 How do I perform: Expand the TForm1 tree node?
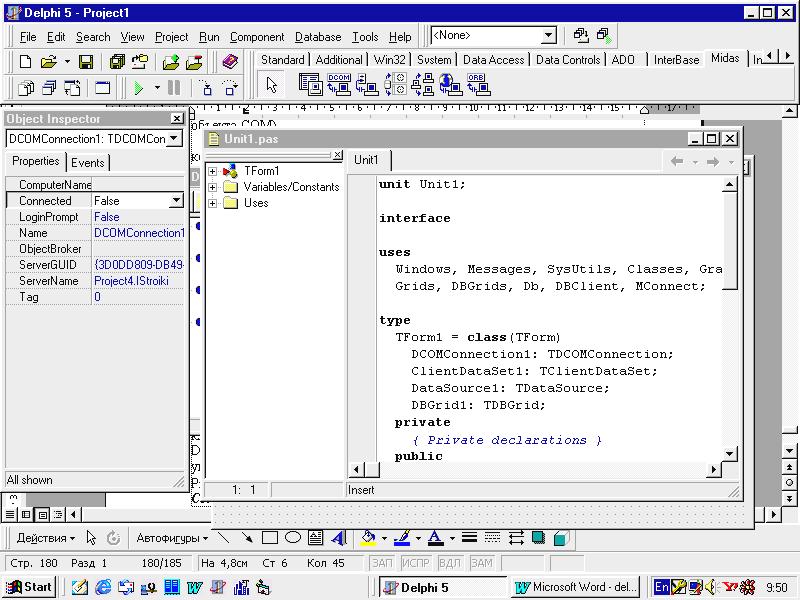(x=212, y=171)
